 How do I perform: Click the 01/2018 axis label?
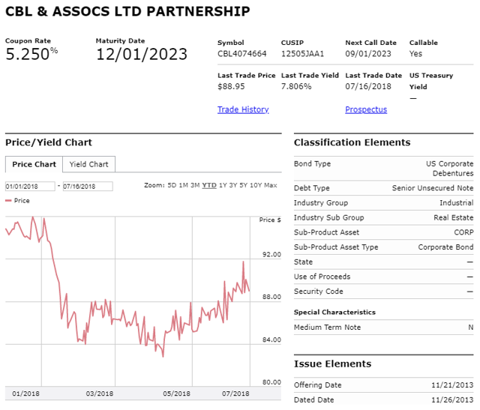pos(26,394)
